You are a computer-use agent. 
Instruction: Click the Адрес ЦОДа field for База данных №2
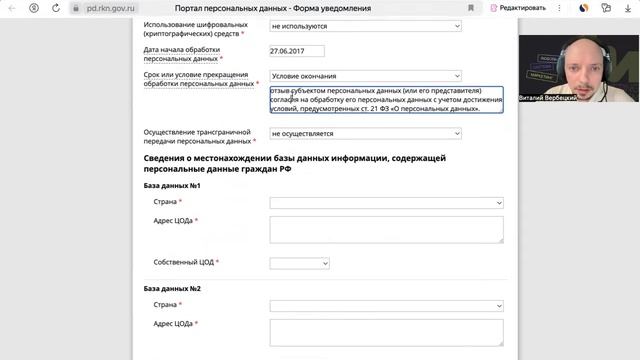click(386, 333)
